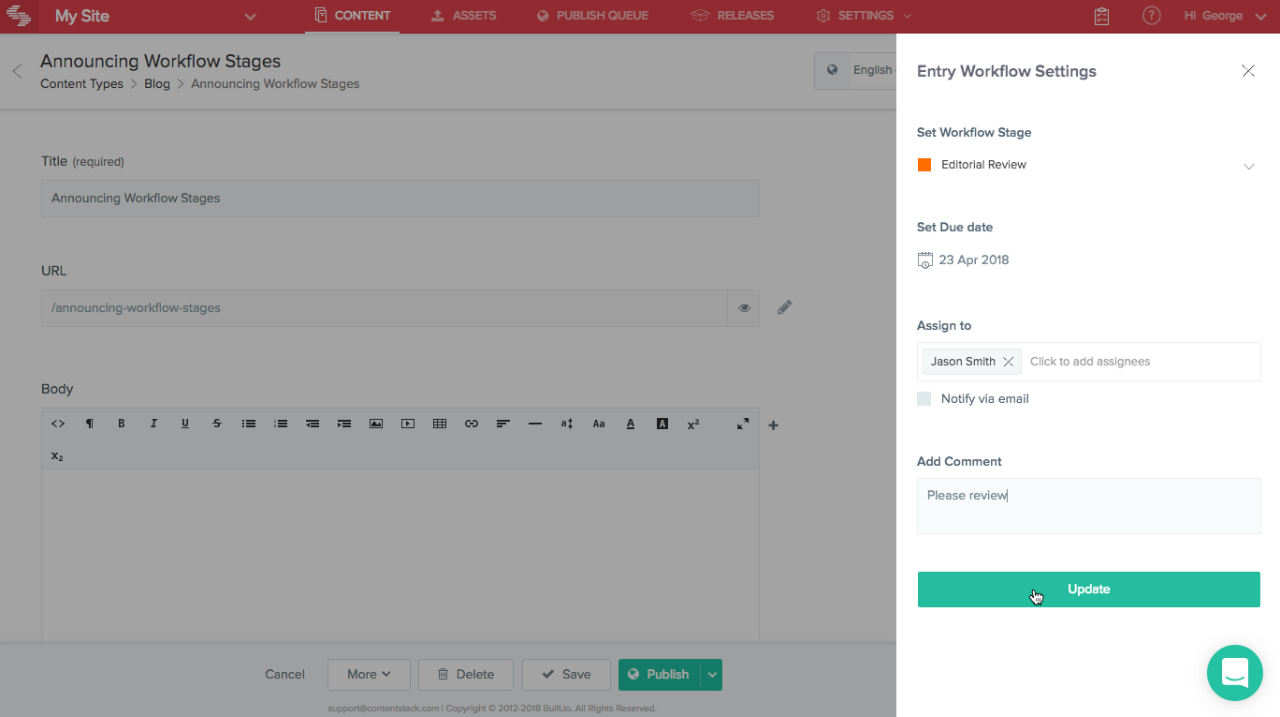
Task: Toggle HTML source view in Body toolbar
Action: tap(58, 424)
